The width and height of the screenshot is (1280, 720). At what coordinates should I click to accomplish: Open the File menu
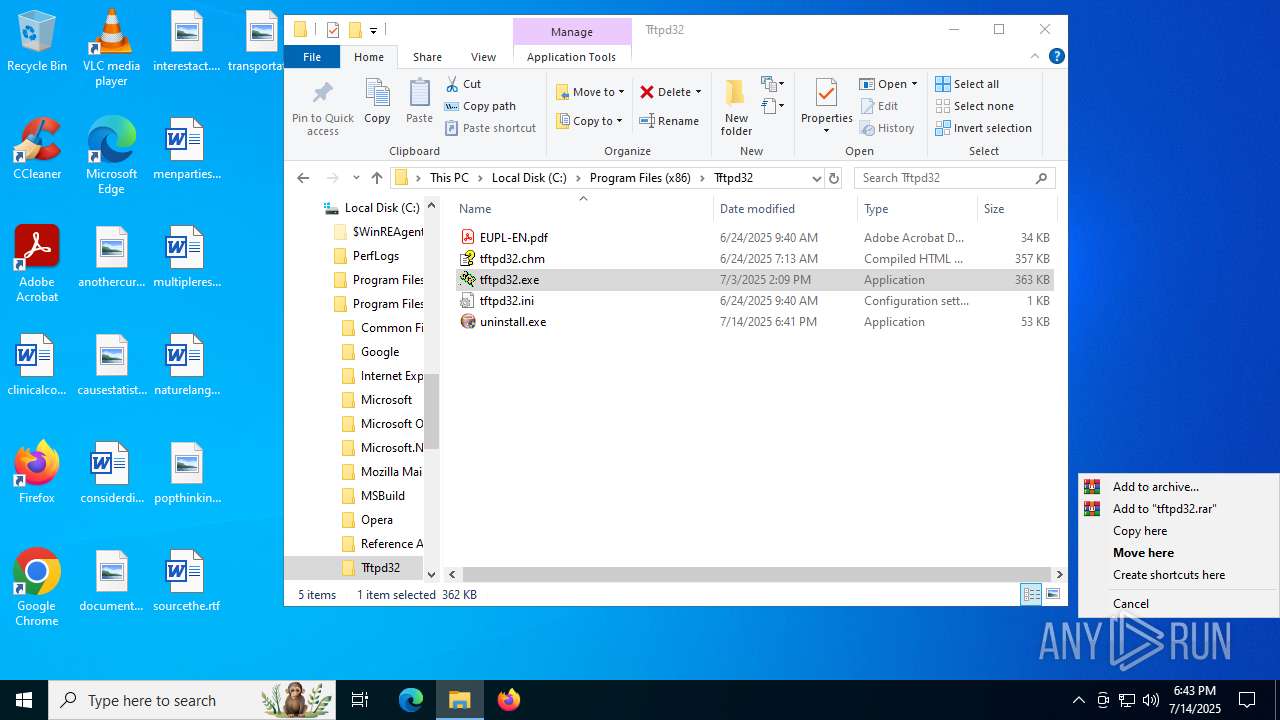tap(312, 57)
